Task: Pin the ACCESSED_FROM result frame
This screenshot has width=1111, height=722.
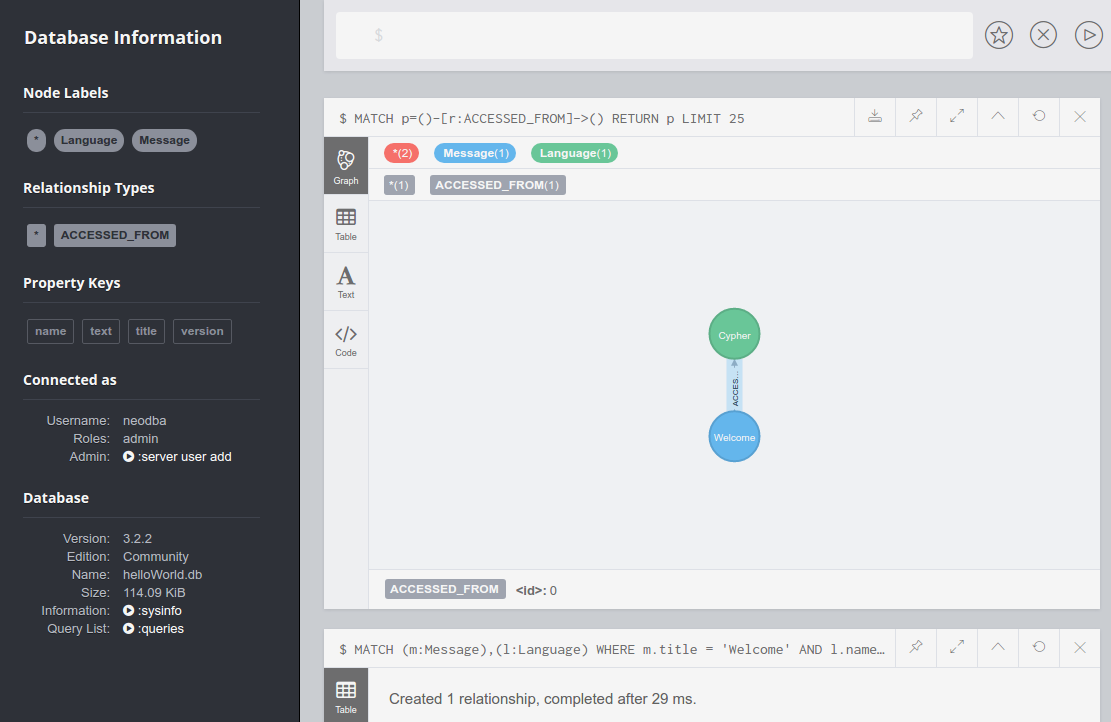Action: click(x=916, y=116)
